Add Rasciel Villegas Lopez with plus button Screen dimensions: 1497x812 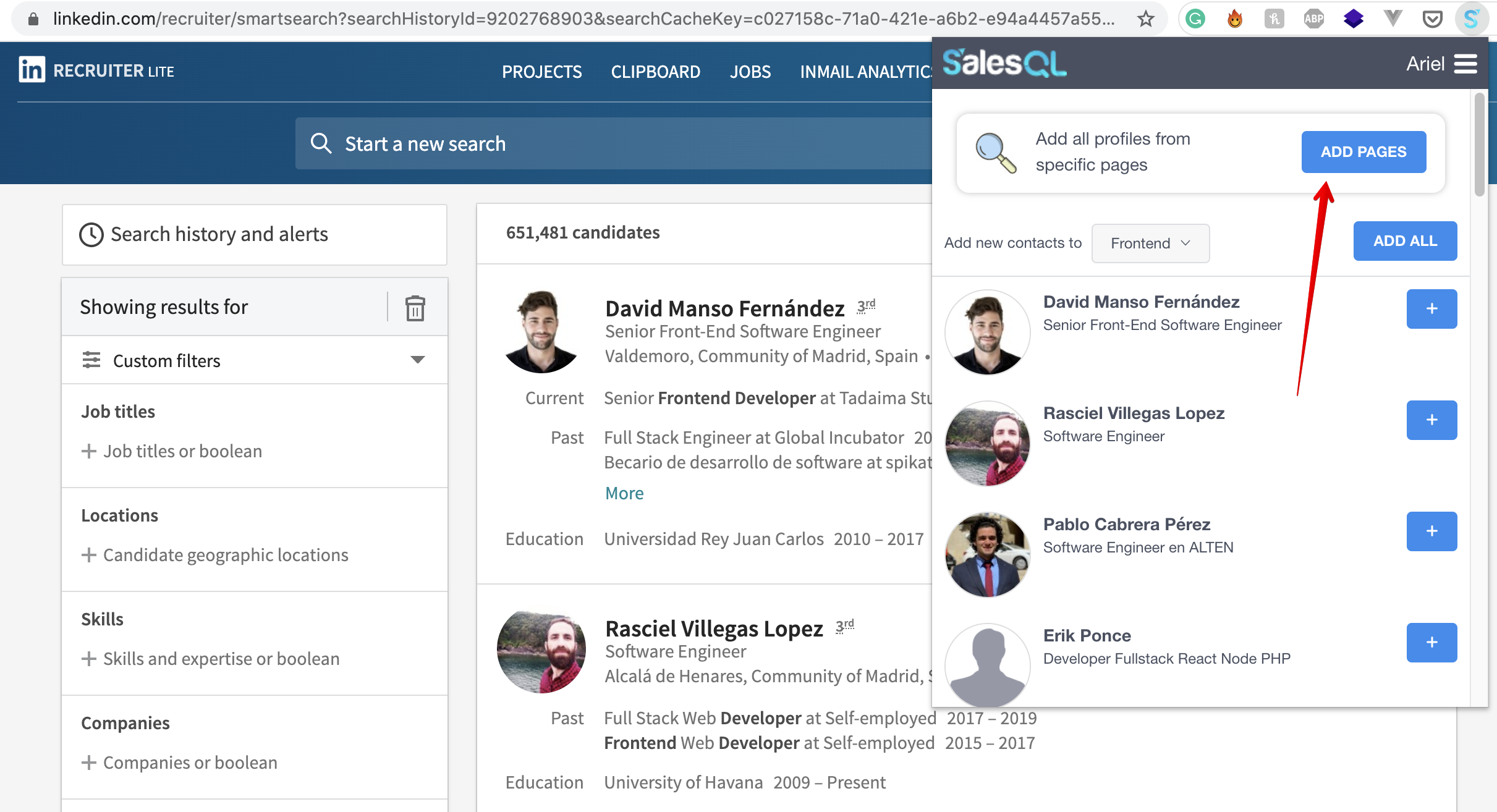1431,420
